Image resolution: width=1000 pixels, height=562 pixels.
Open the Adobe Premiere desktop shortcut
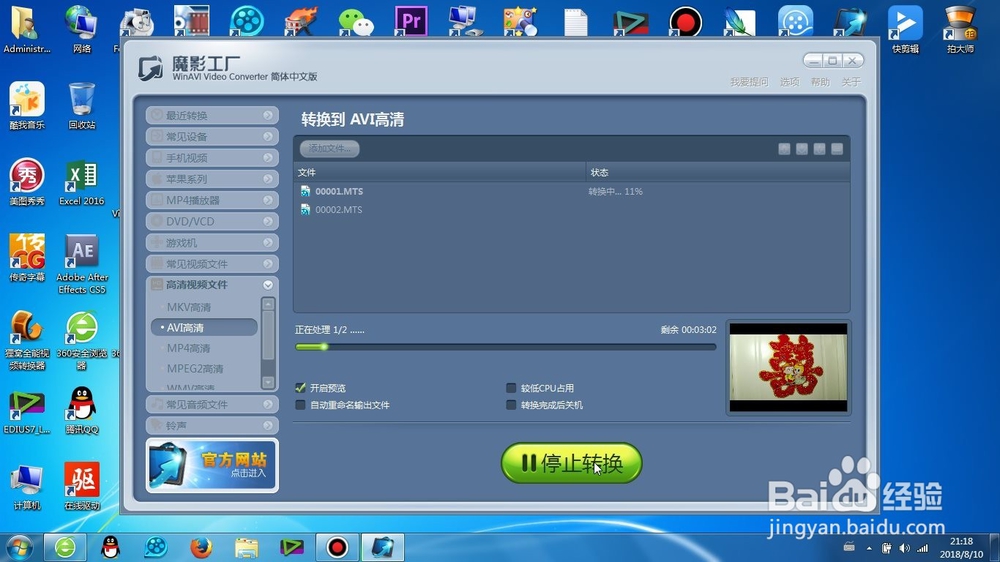[x=411, y=20]
